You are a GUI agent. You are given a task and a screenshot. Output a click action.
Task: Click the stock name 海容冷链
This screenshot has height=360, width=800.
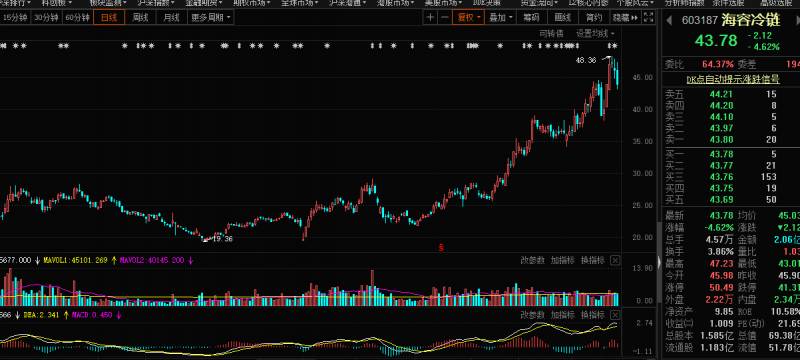point(750,20)
